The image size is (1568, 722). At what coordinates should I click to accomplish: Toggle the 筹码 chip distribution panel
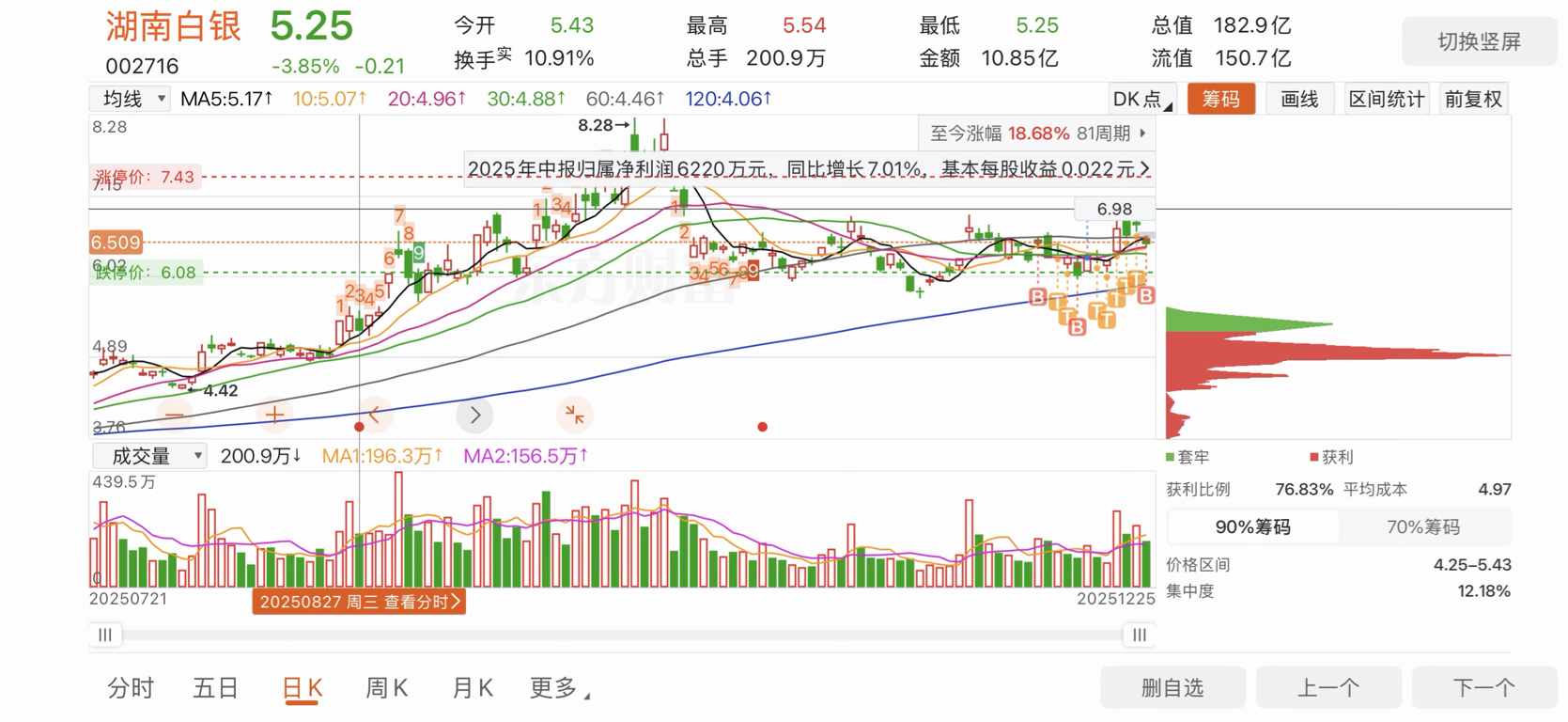[x=1221, y=99]
